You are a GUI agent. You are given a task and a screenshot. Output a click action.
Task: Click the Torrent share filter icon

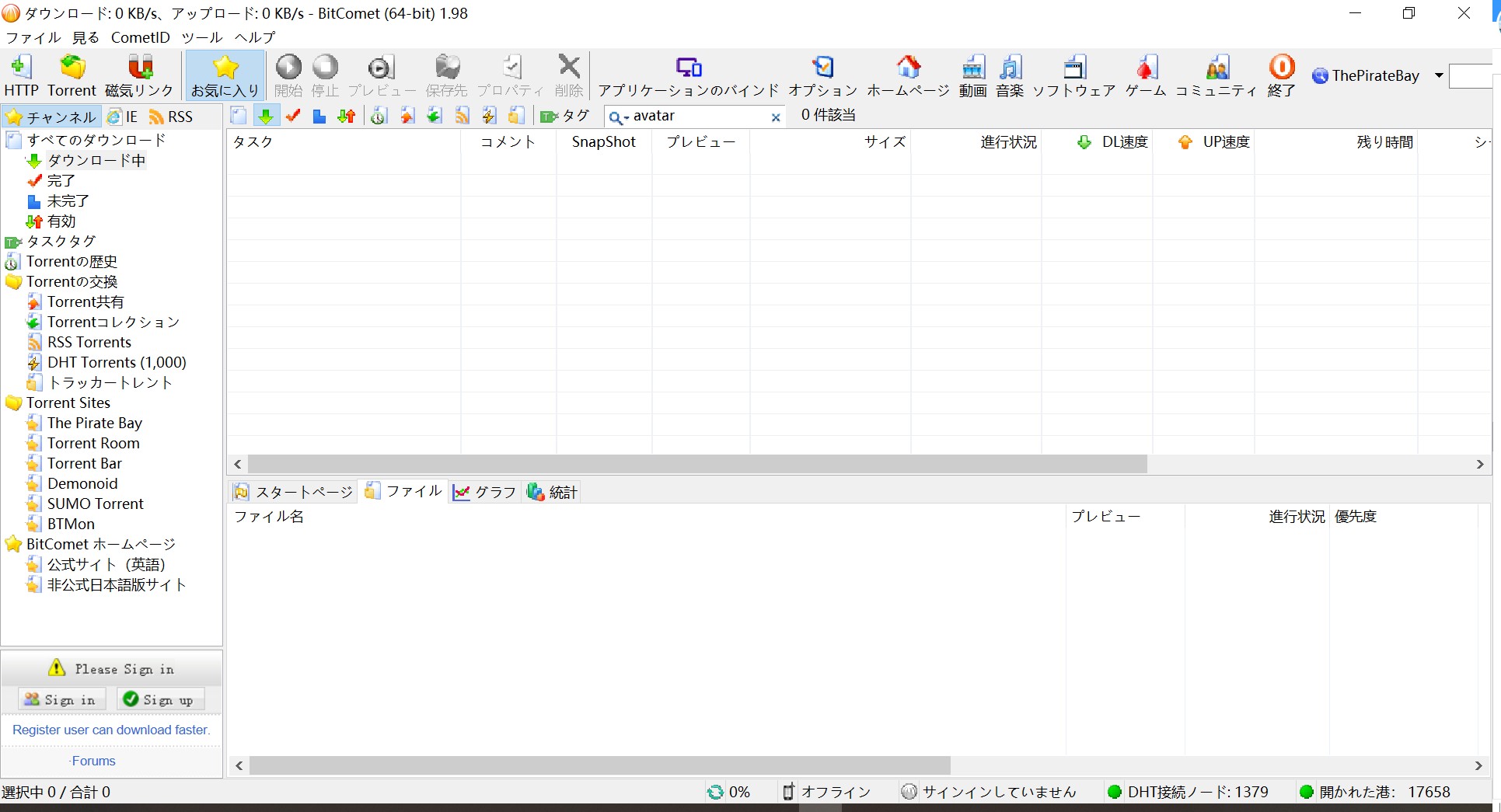(407, 116)
